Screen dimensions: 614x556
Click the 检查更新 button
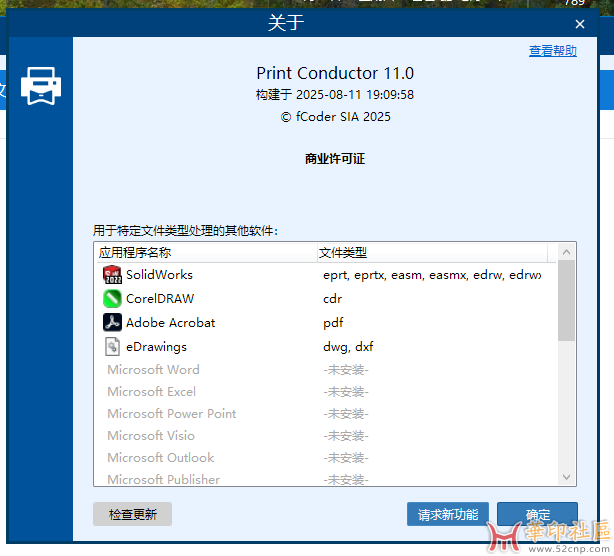tap(132, 514)
